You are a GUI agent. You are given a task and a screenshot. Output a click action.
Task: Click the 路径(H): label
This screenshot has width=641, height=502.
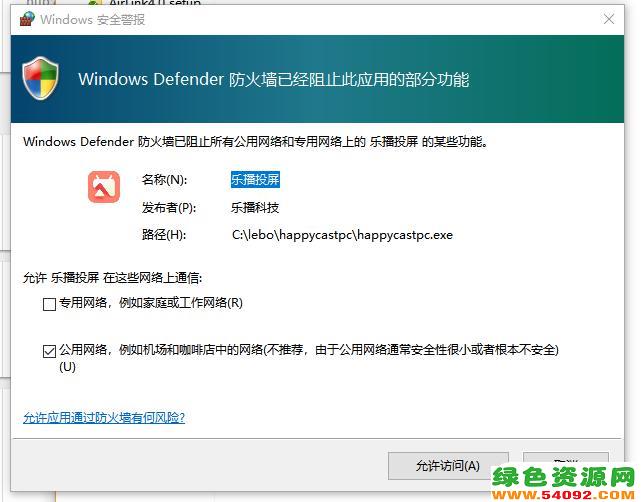pyautogui.click(x=164, y=235)
